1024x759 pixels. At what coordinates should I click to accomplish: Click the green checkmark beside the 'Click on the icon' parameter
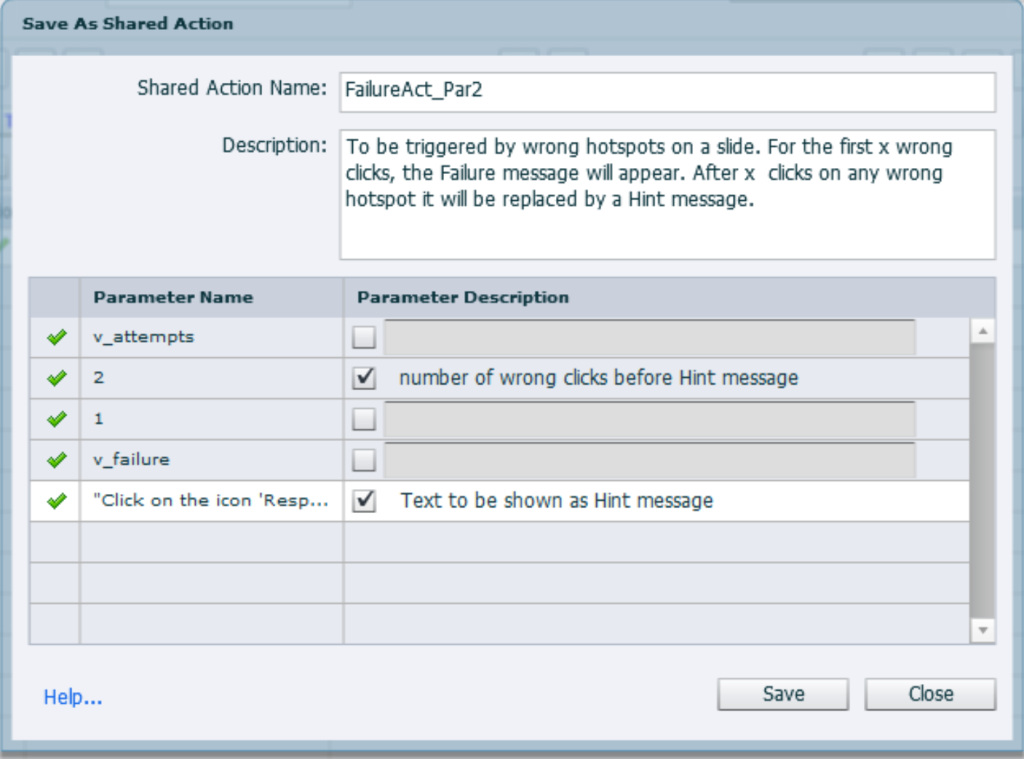click(56, 501)
